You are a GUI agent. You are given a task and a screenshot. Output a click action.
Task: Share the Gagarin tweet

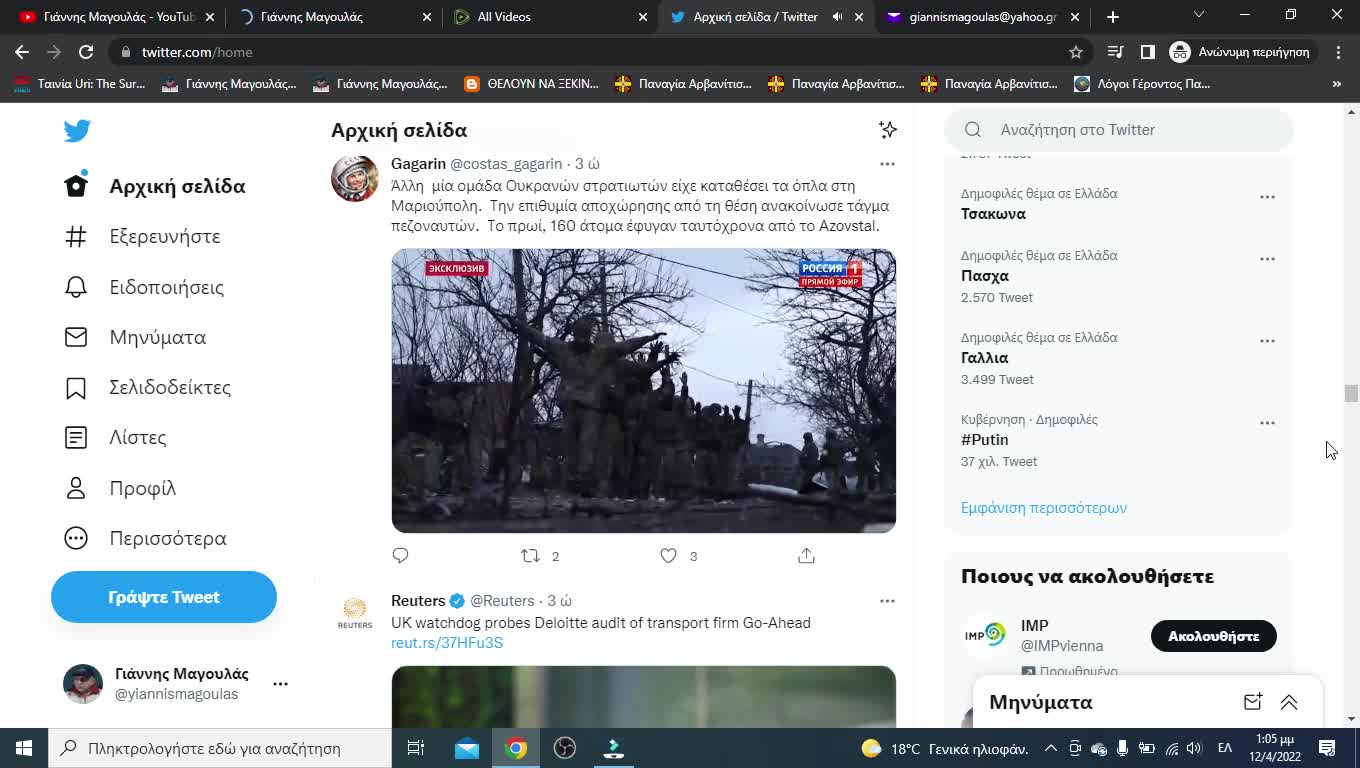807,556
